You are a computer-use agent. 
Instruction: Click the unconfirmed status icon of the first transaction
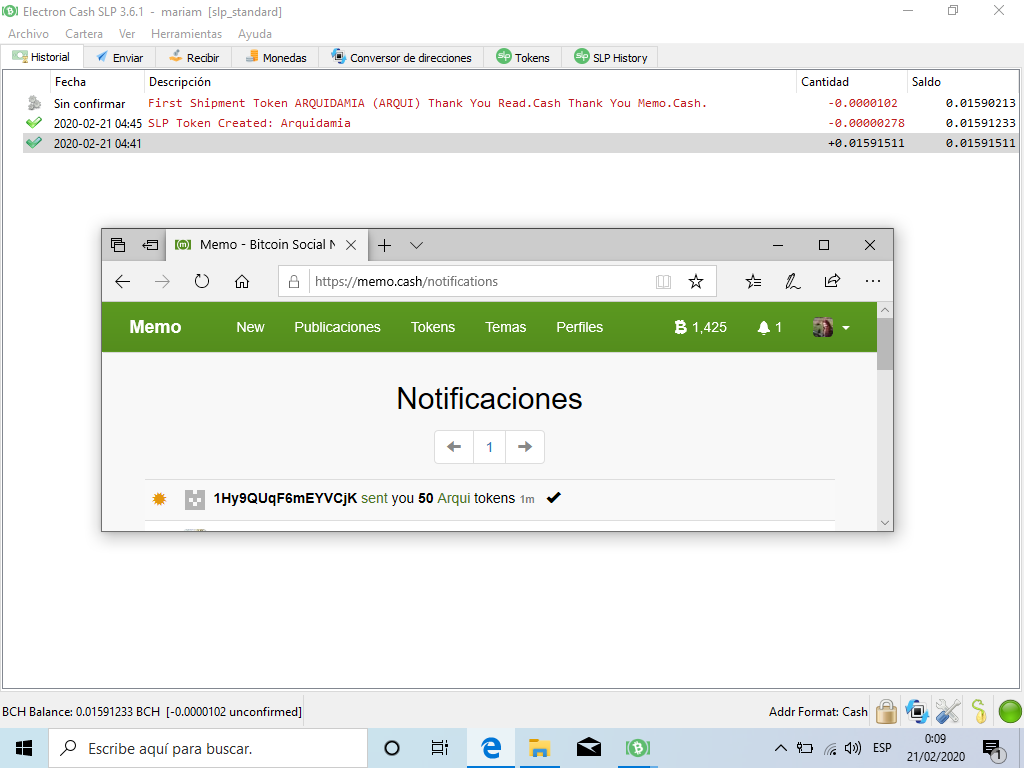[34, 103]
